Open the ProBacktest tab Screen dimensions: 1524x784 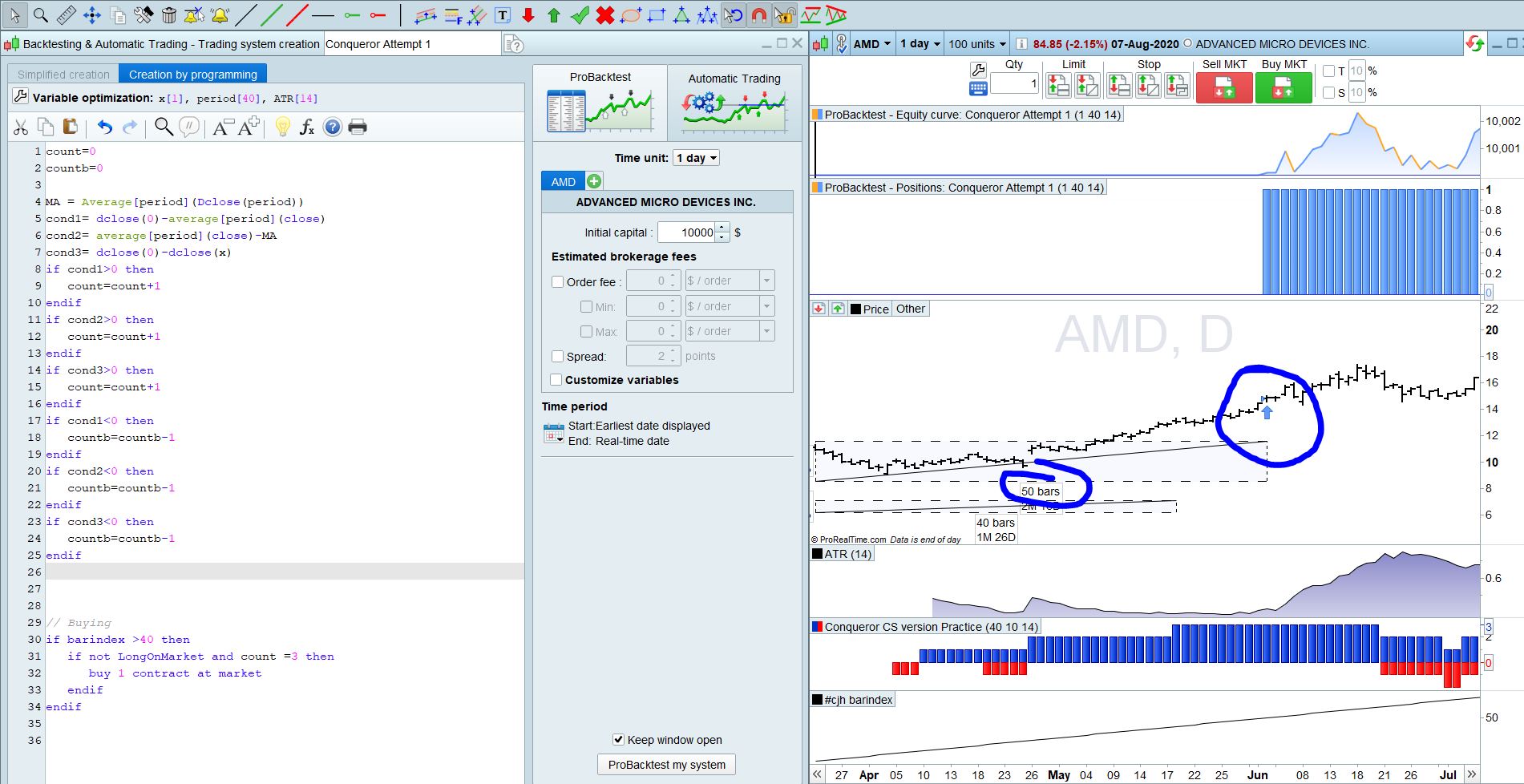pos(600,103)
